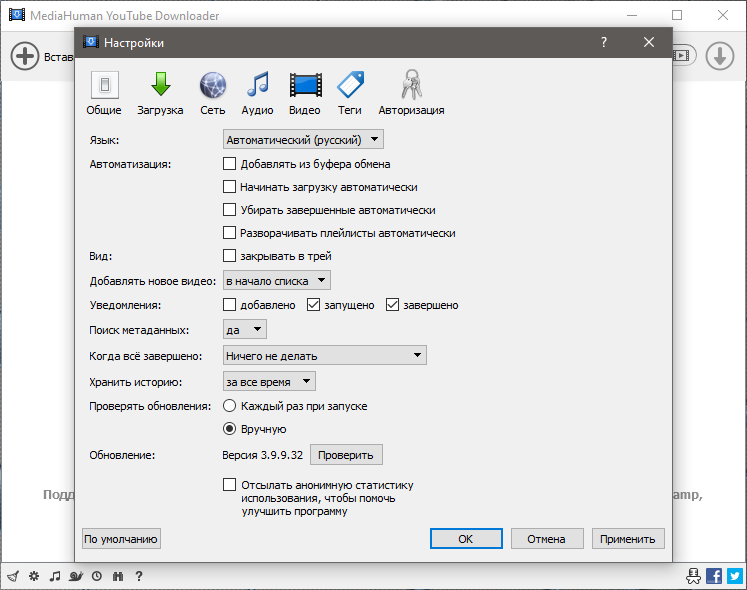This screenshot has width=747, height=590.
Task: Enable Добавлять из буфера обмена checkbox
Action: pyautogui.click(x=230, y=164)
